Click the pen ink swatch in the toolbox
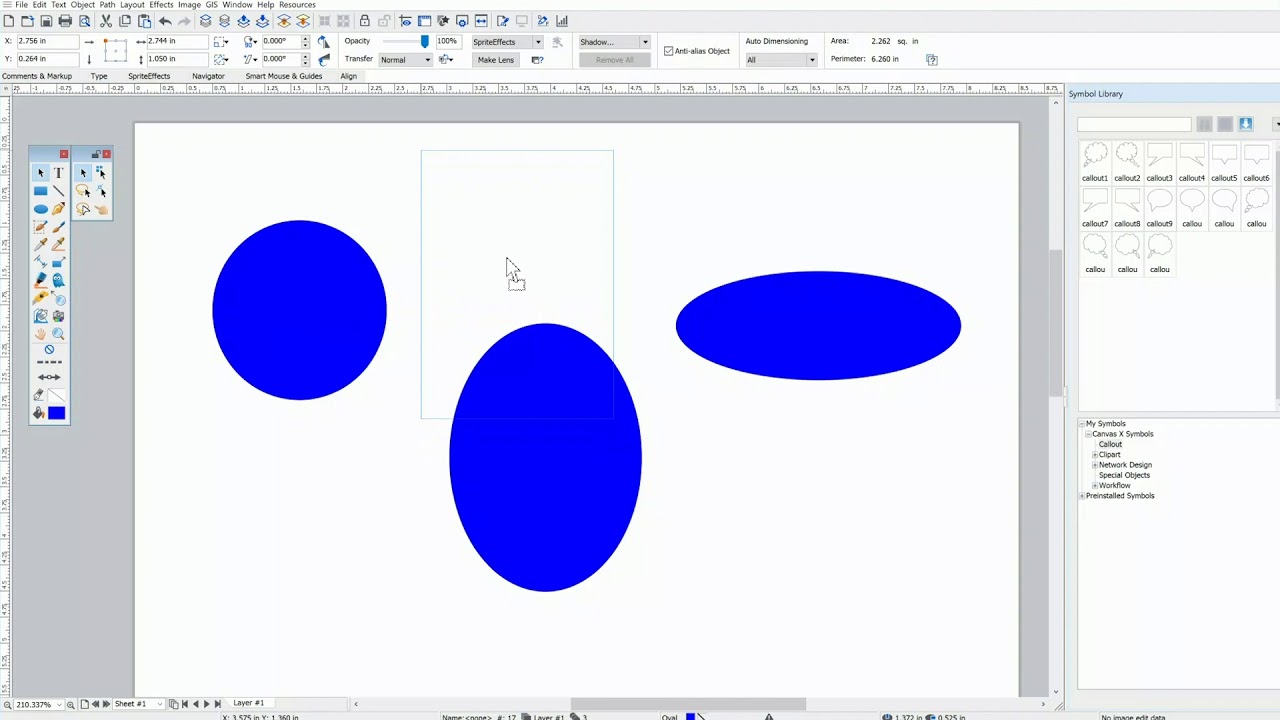1280x720 pixels. pyautogui.click(x=56, y=395)
